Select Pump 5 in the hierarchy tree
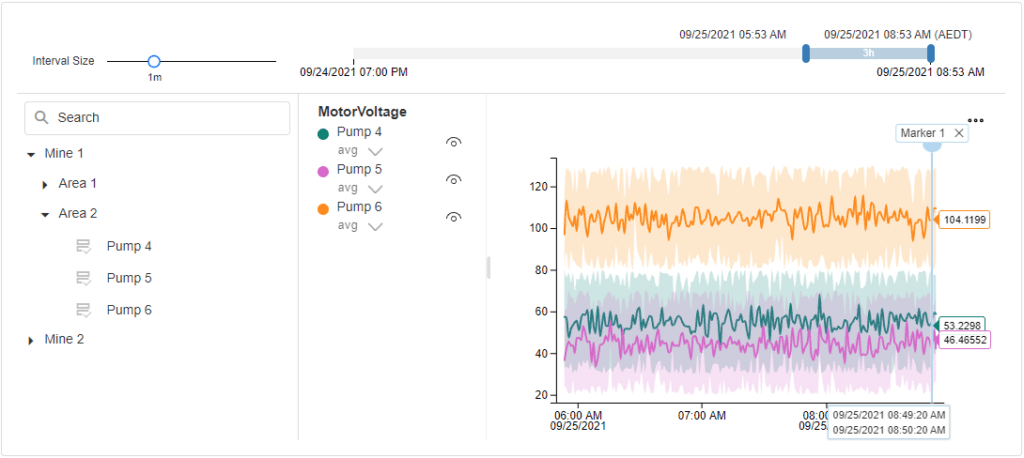The image size is (1024, 458). (x=129, y=278)
